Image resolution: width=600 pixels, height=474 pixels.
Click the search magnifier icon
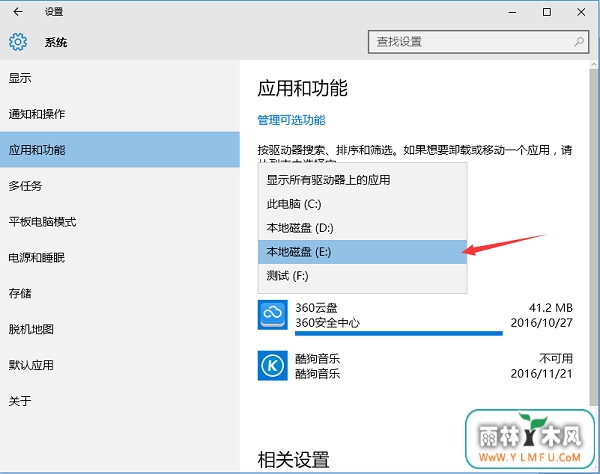[x=579, y=42]
